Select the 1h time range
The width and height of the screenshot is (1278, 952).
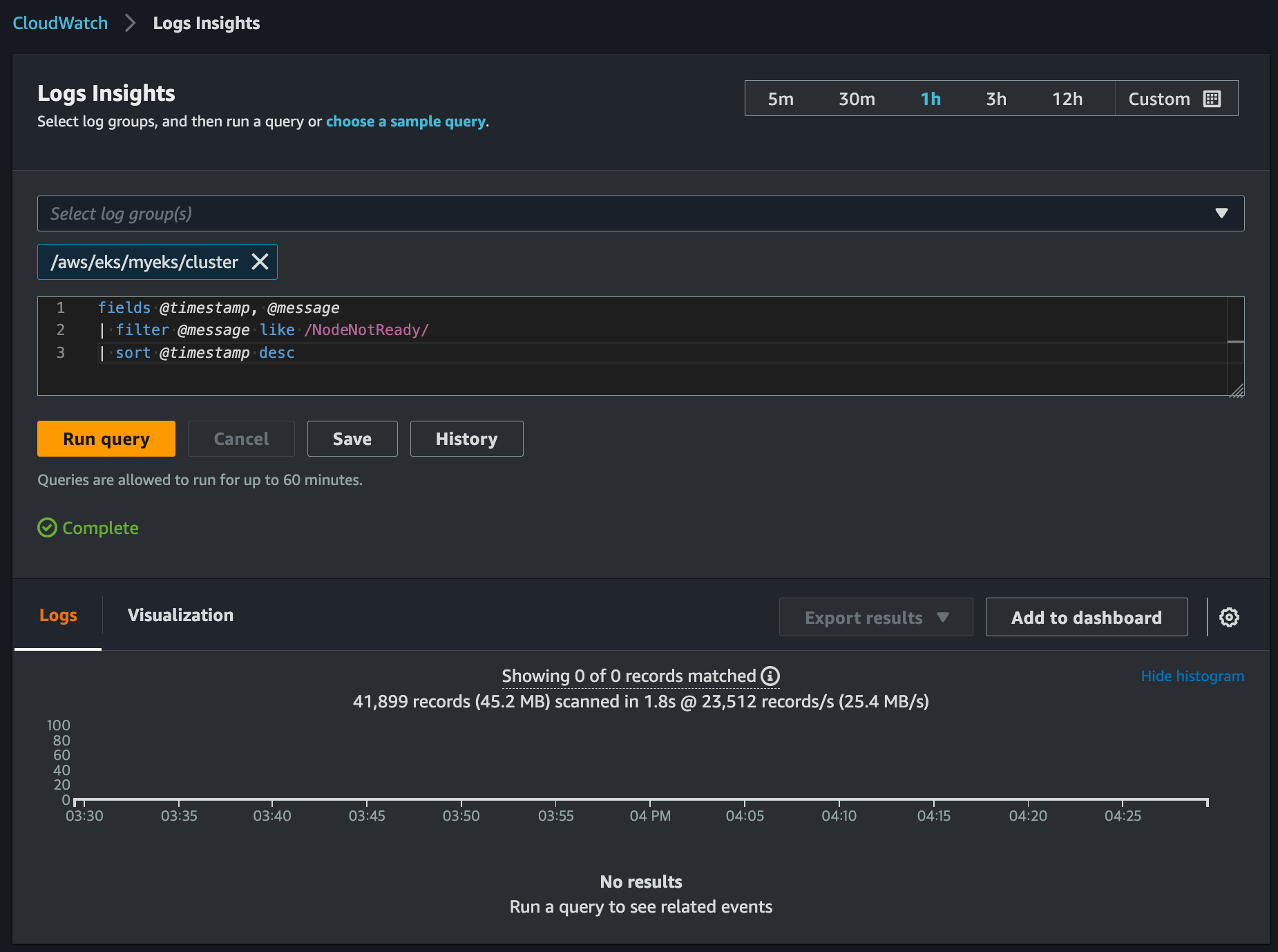(x=931, y=99)
